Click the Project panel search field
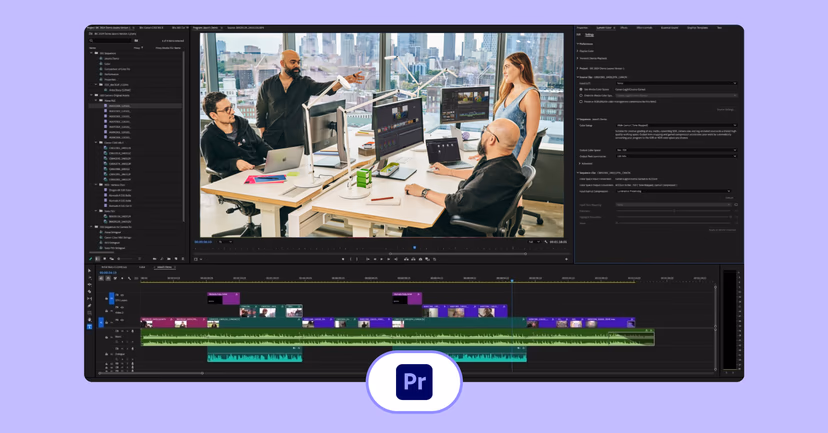This screenshot has width=828, height=433. (x=111, y=40)
